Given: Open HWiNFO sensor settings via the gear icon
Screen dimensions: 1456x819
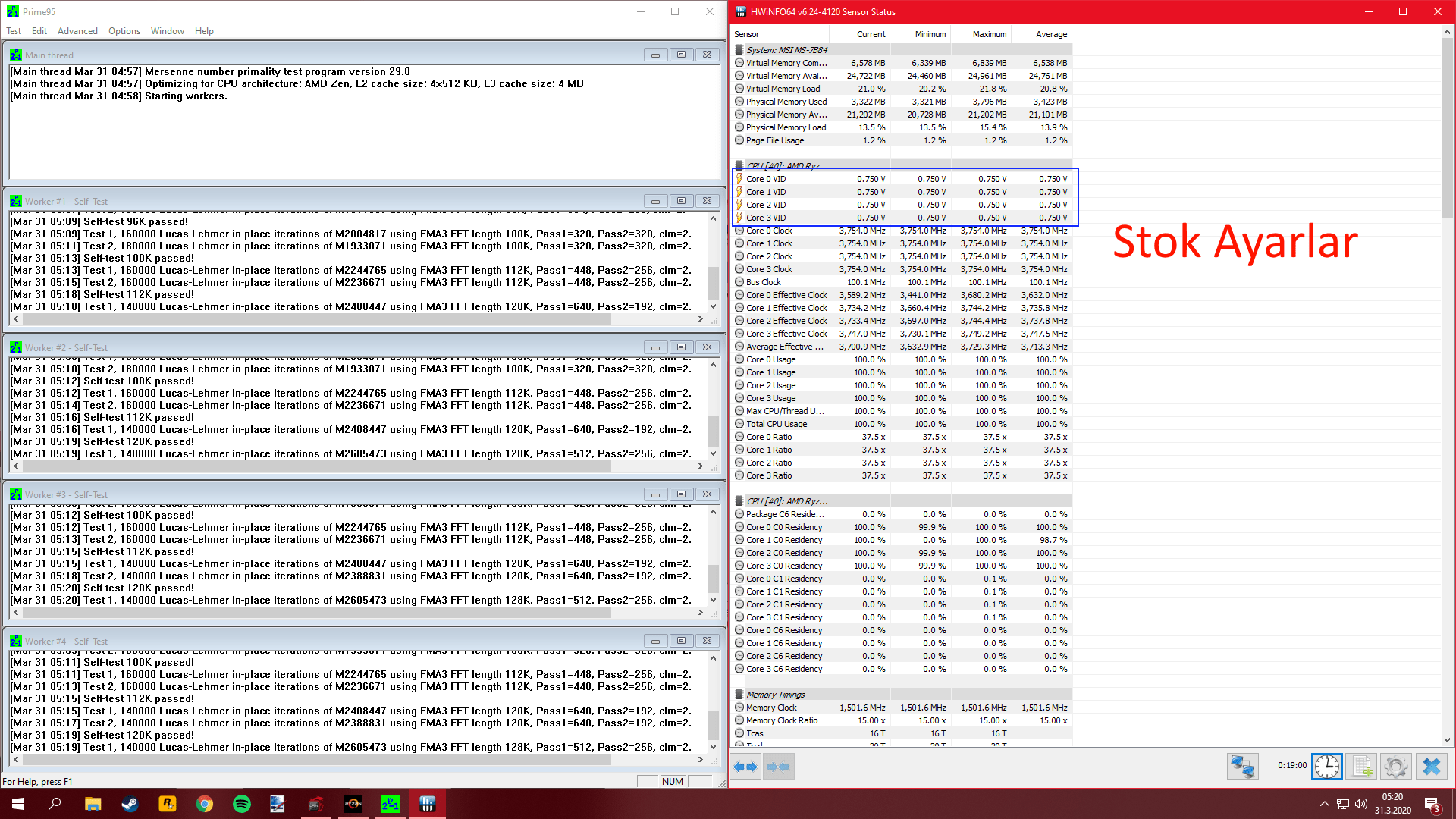Looking at the screenshot, I should pyautogui.click(x=1395, y=767).
